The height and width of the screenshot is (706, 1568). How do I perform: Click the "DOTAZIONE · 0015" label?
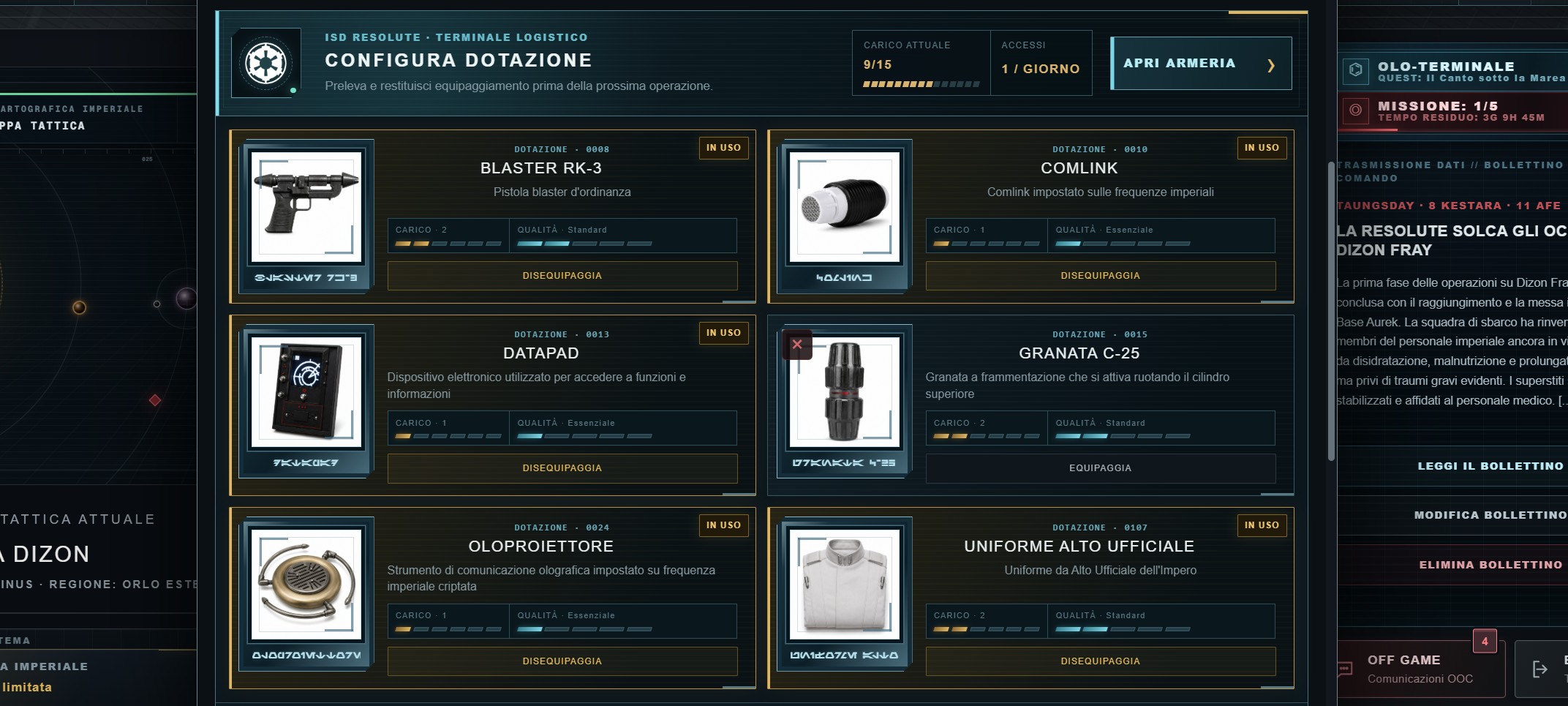(1100, 334)
